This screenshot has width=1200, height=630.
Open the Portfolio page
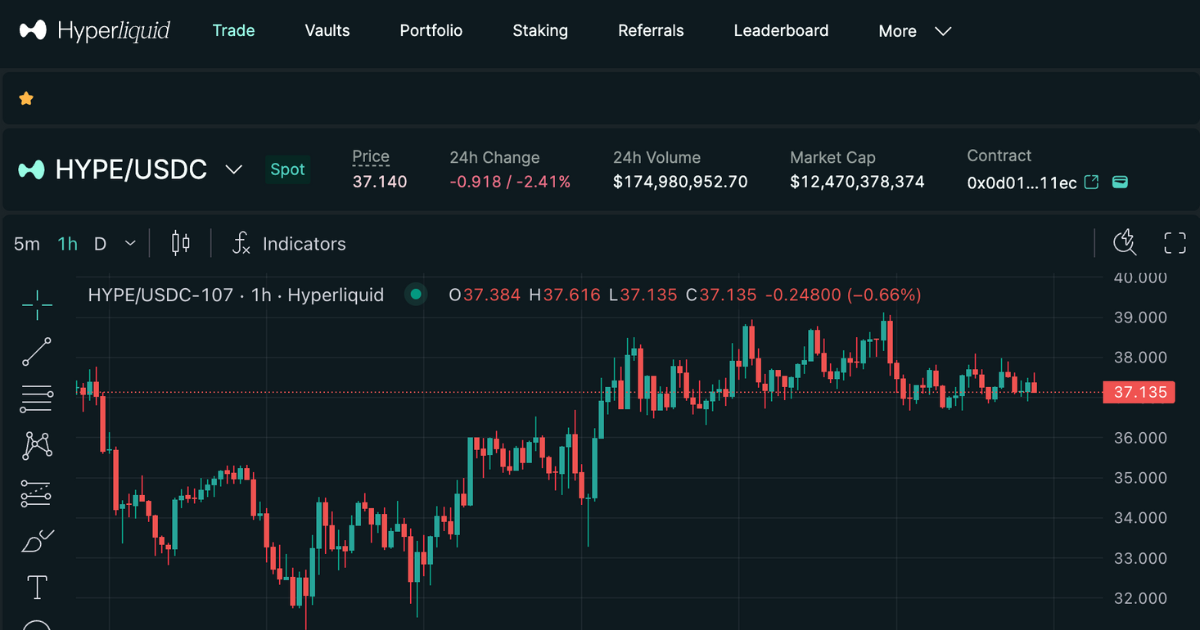tap(431, 31)
